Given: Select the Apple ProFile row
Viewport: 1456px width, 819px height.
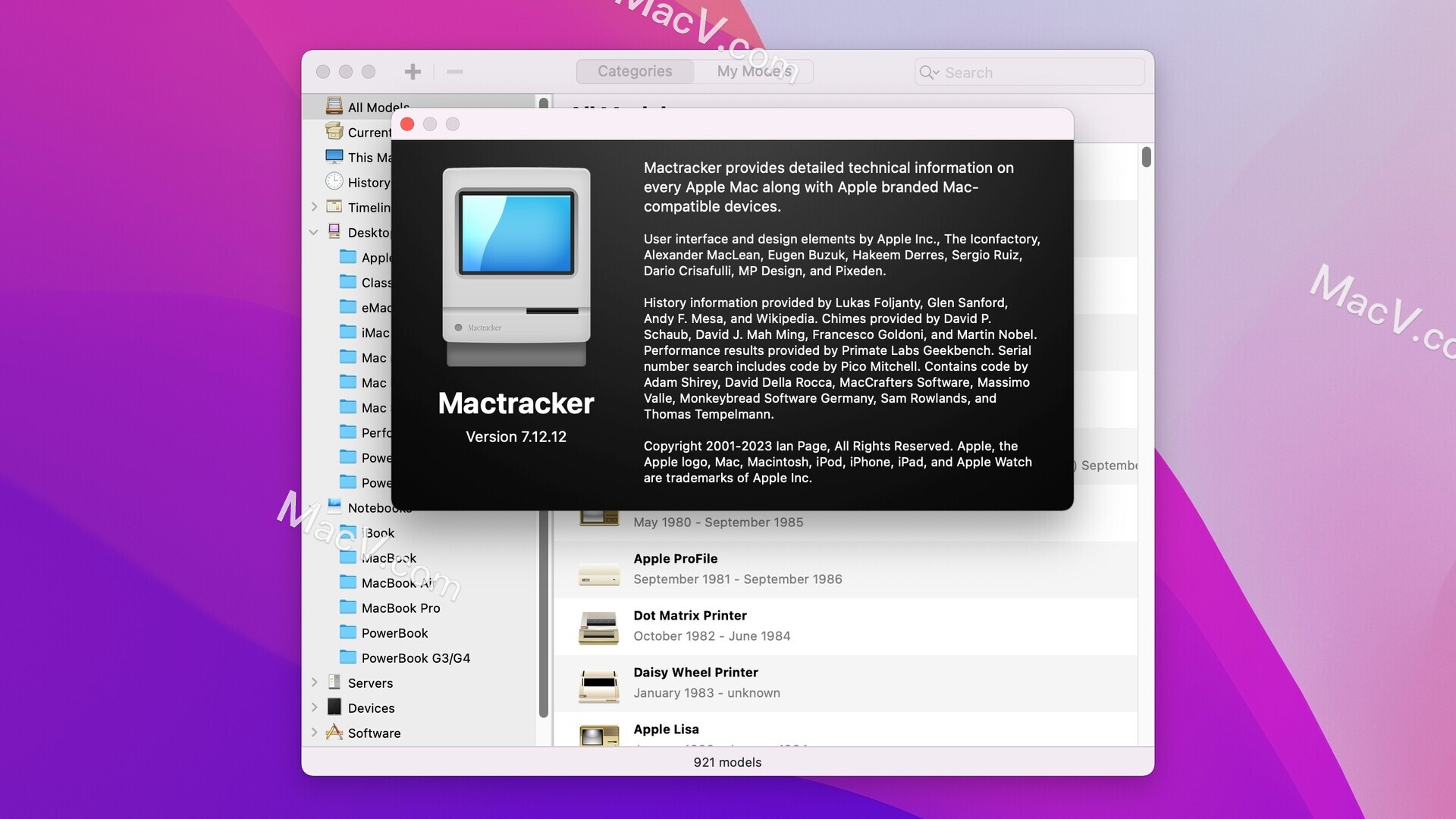Looking at the screenshot, I should pos(846,570).
